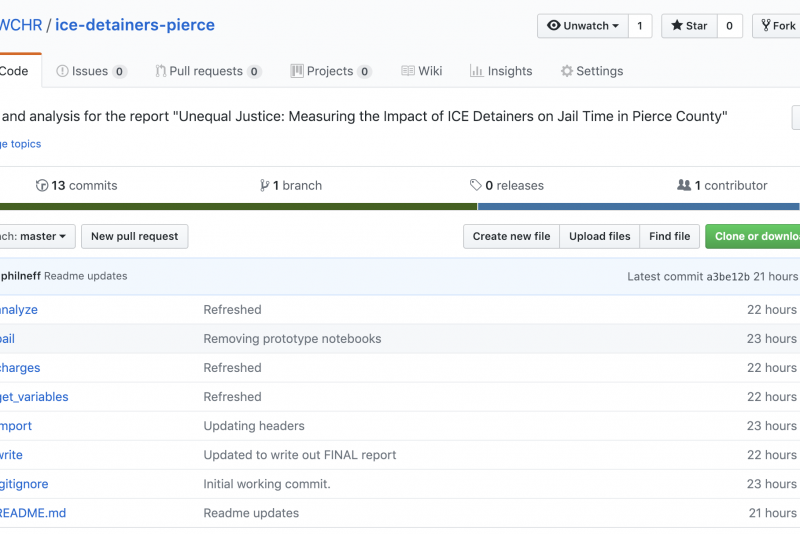Click the branch icon
The height and width of the screenshot is (534, 800).
(x=264, y=186)
